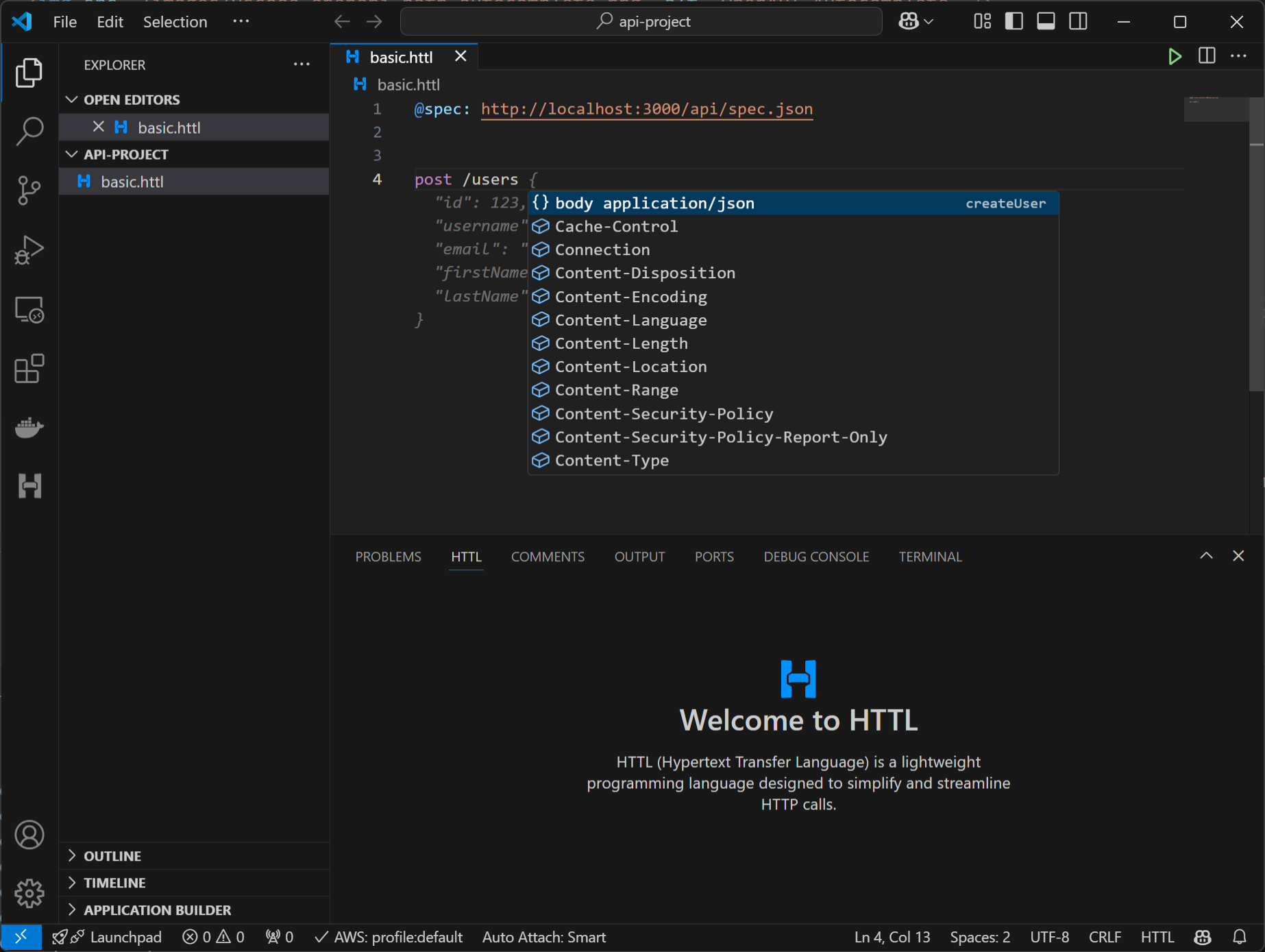Click the api-project command center search box

641,22
